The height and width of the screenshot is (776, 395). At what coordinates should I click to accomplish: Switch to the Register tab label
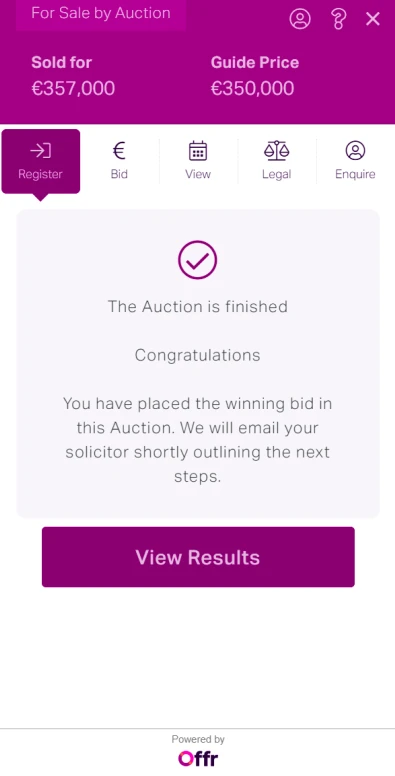click(x=40, y=174)
